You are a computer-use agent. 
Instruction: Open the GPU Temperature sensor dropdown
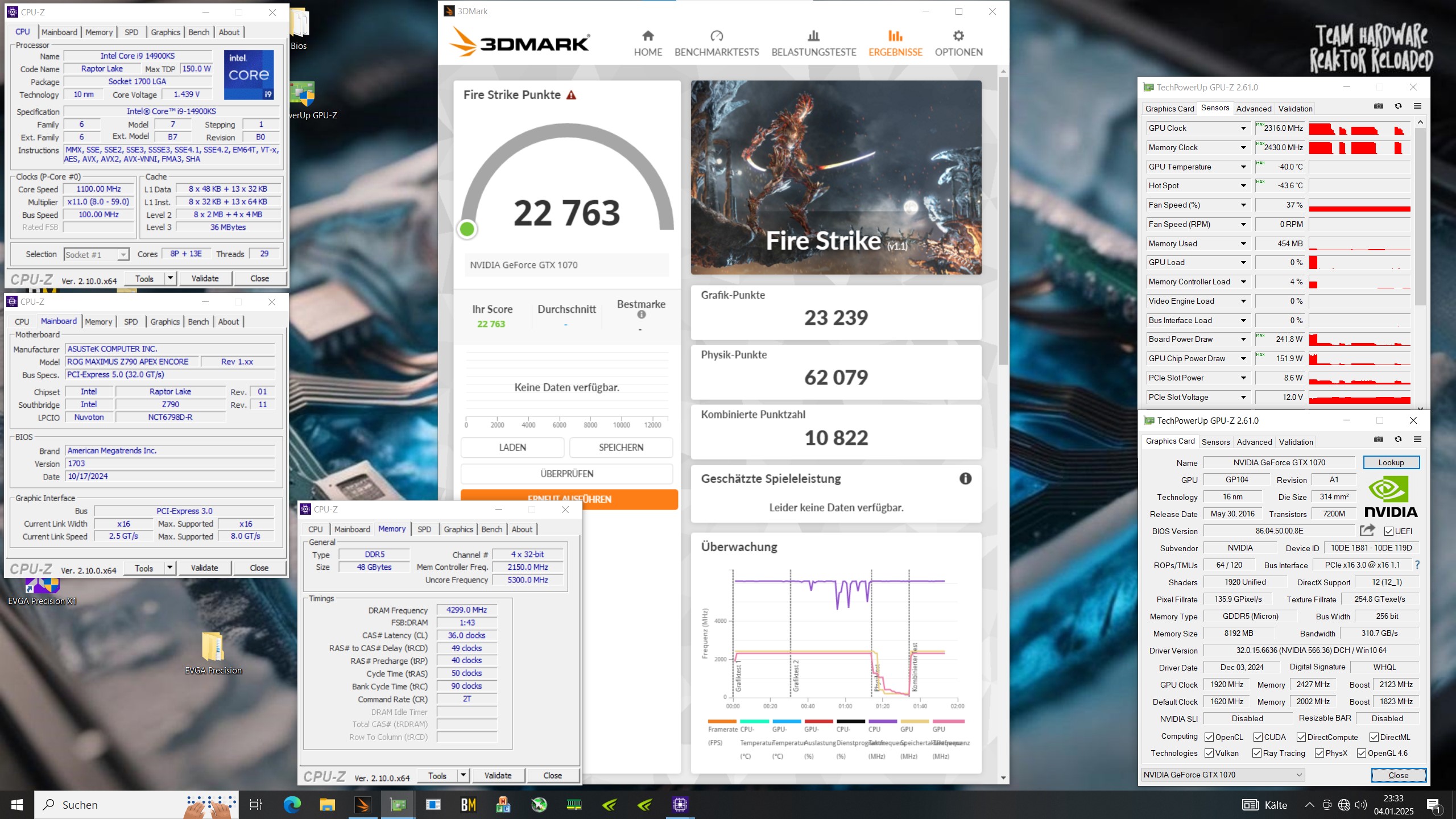tap(1243, 167)
